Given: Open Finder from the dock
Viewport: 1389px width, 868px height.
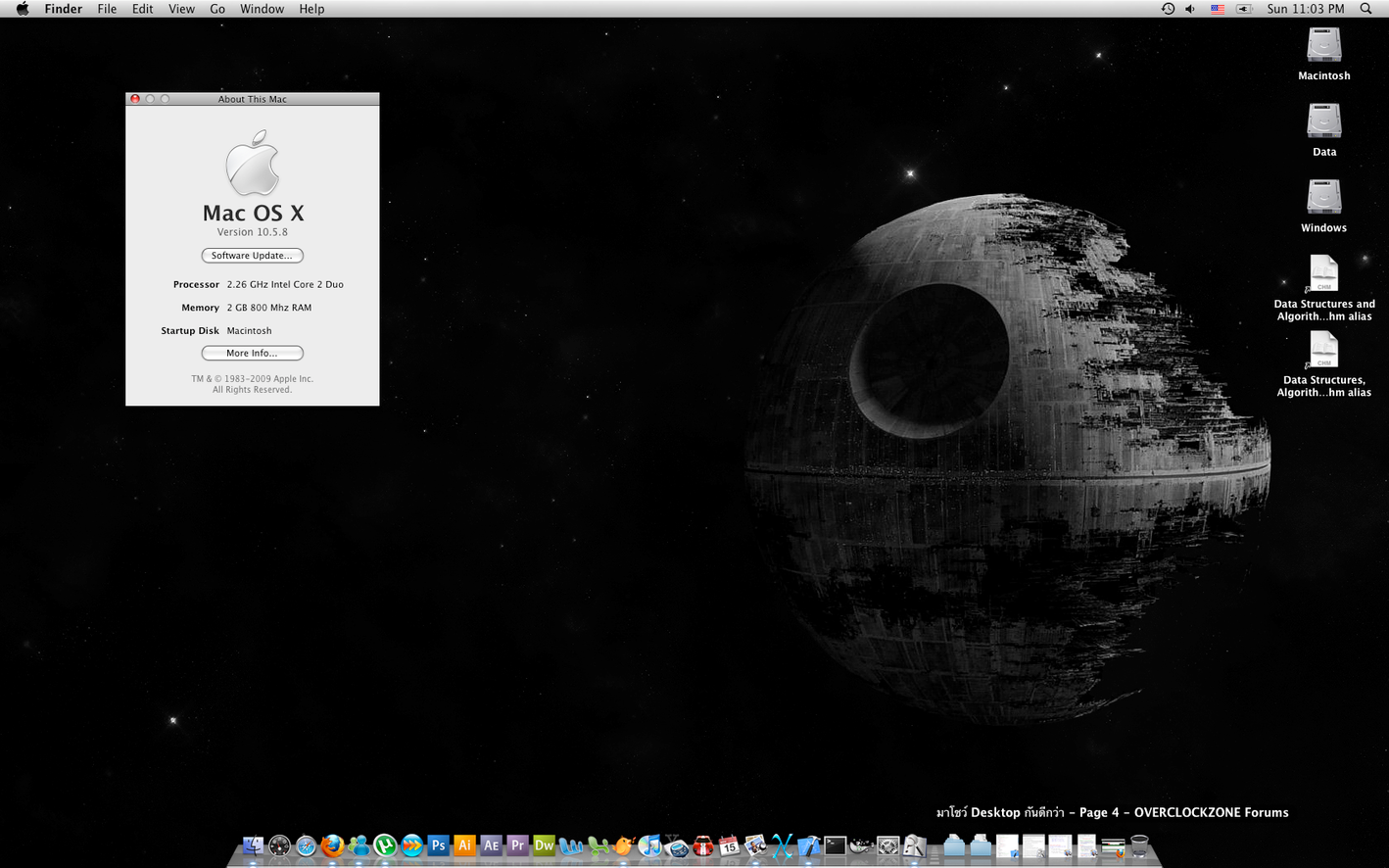Looking at the screenshot, I should tap(255, 845).
